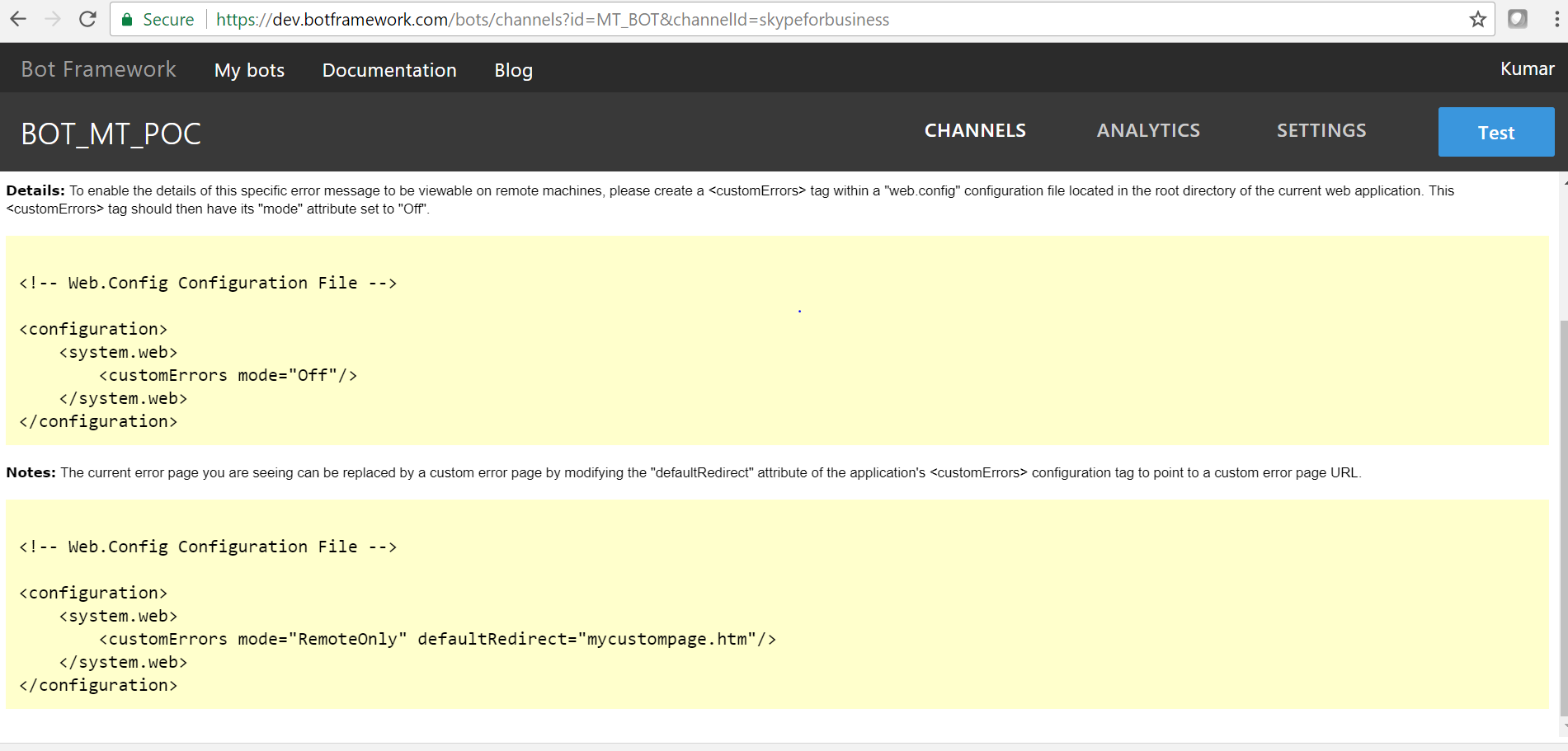Click the BOT_MT_POC bot title

pos(111,132)
